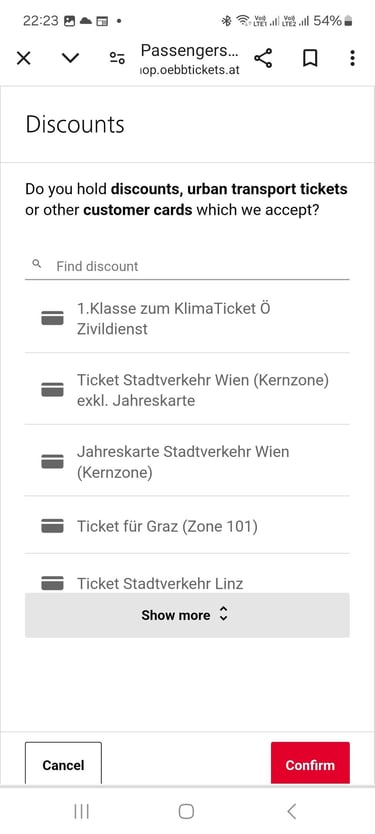Tap the downward chevron to minimize tab

click(x=70, y=58)
